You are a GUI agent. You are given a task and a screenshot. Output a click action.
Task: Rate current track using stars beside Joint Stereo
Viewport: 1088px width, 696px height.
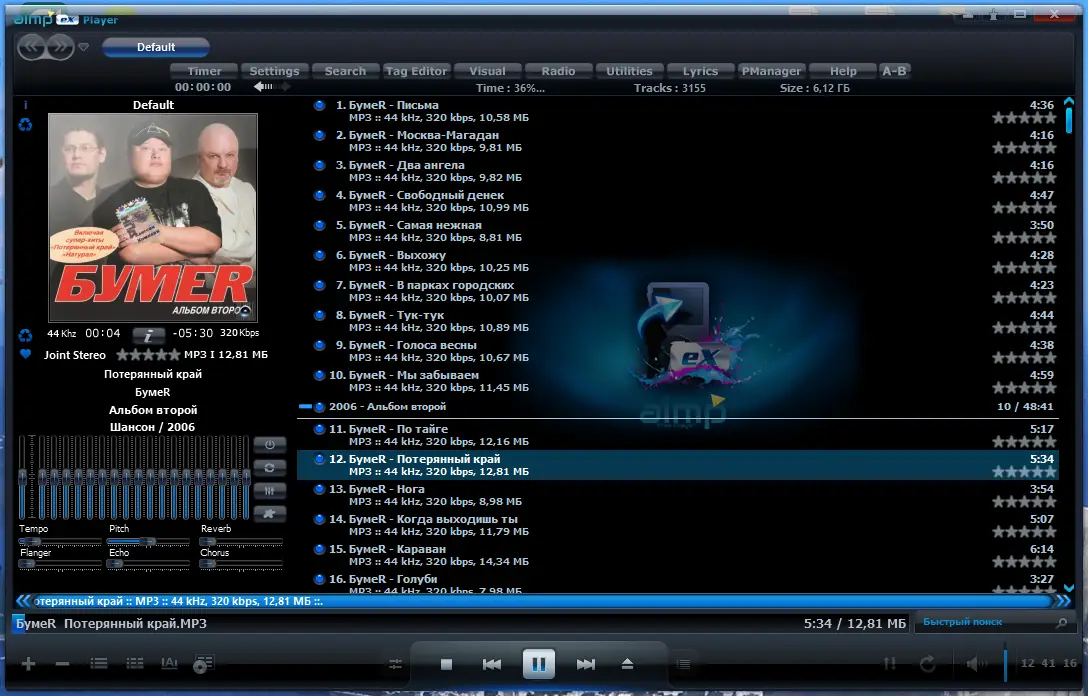(148, 355)
